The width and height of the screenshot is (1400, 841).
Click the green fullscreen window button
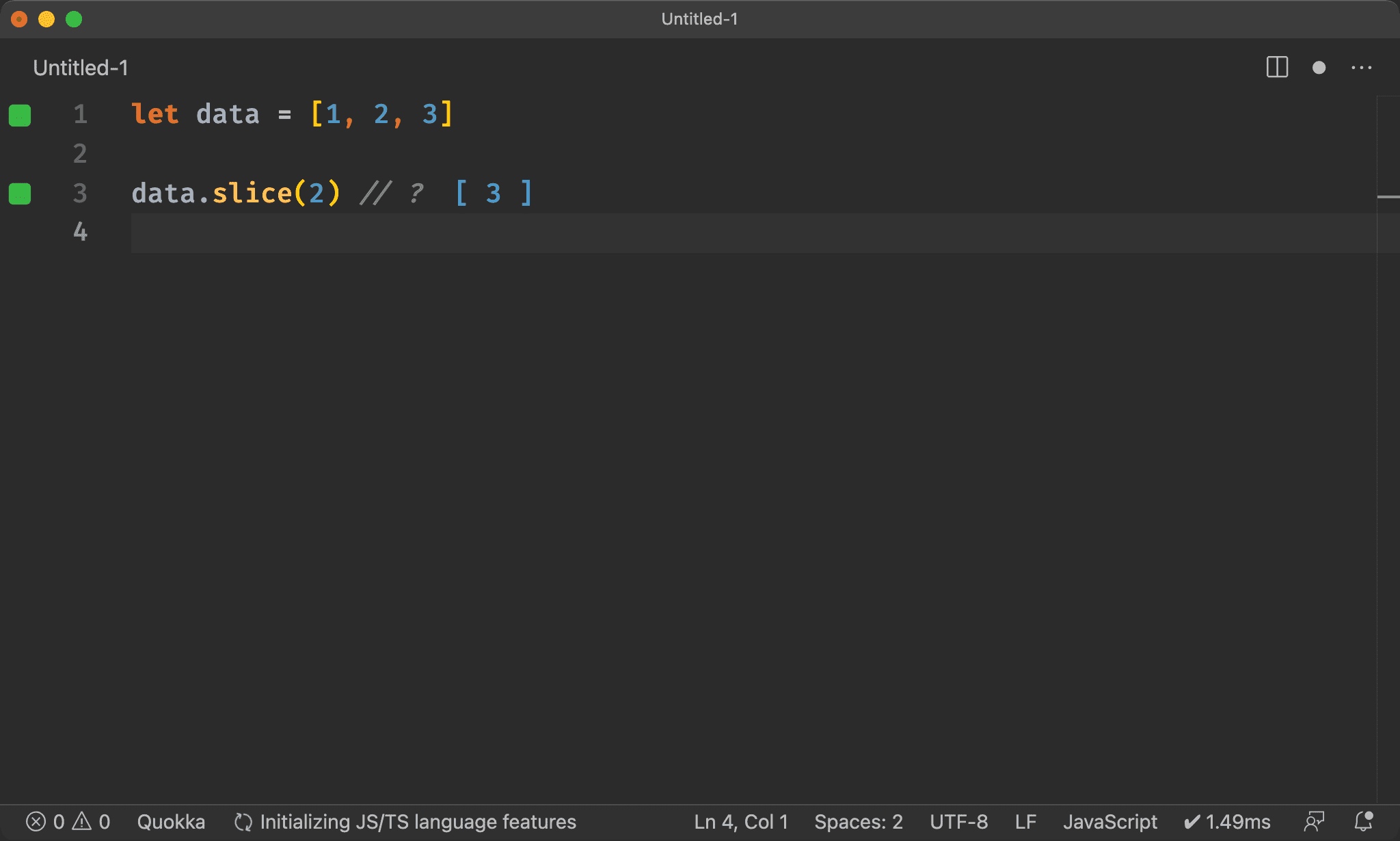[x=74, y=19]
